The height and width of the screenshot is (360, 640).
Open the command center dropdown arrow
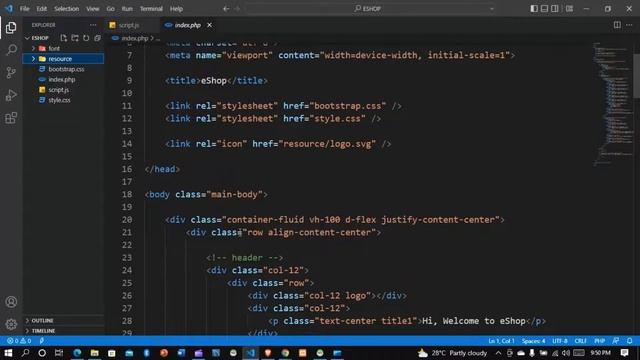tap(491, 9)
